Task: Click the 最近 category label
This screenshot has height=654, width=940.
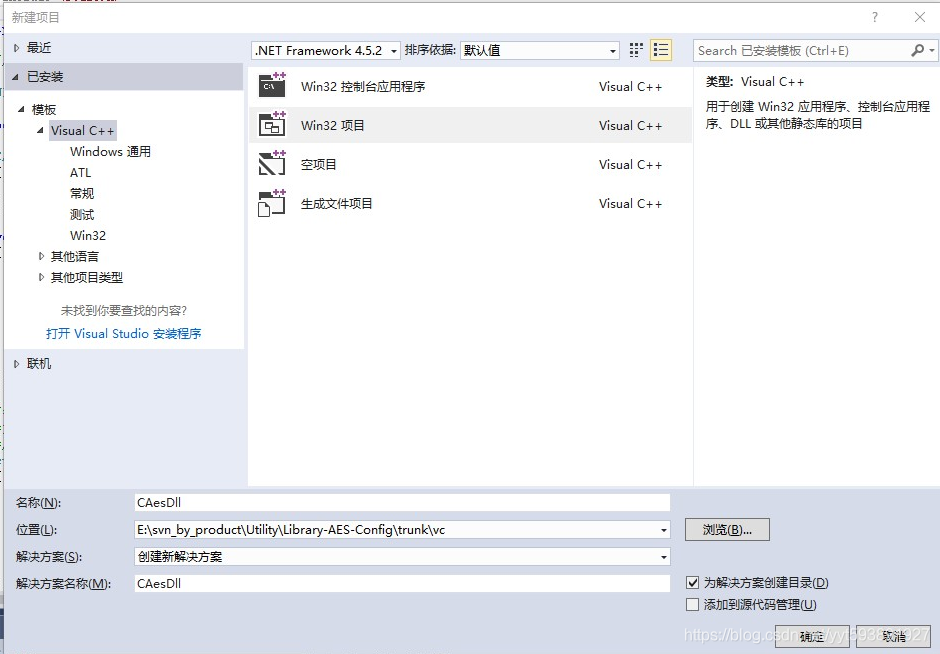Action: point(39,47)
